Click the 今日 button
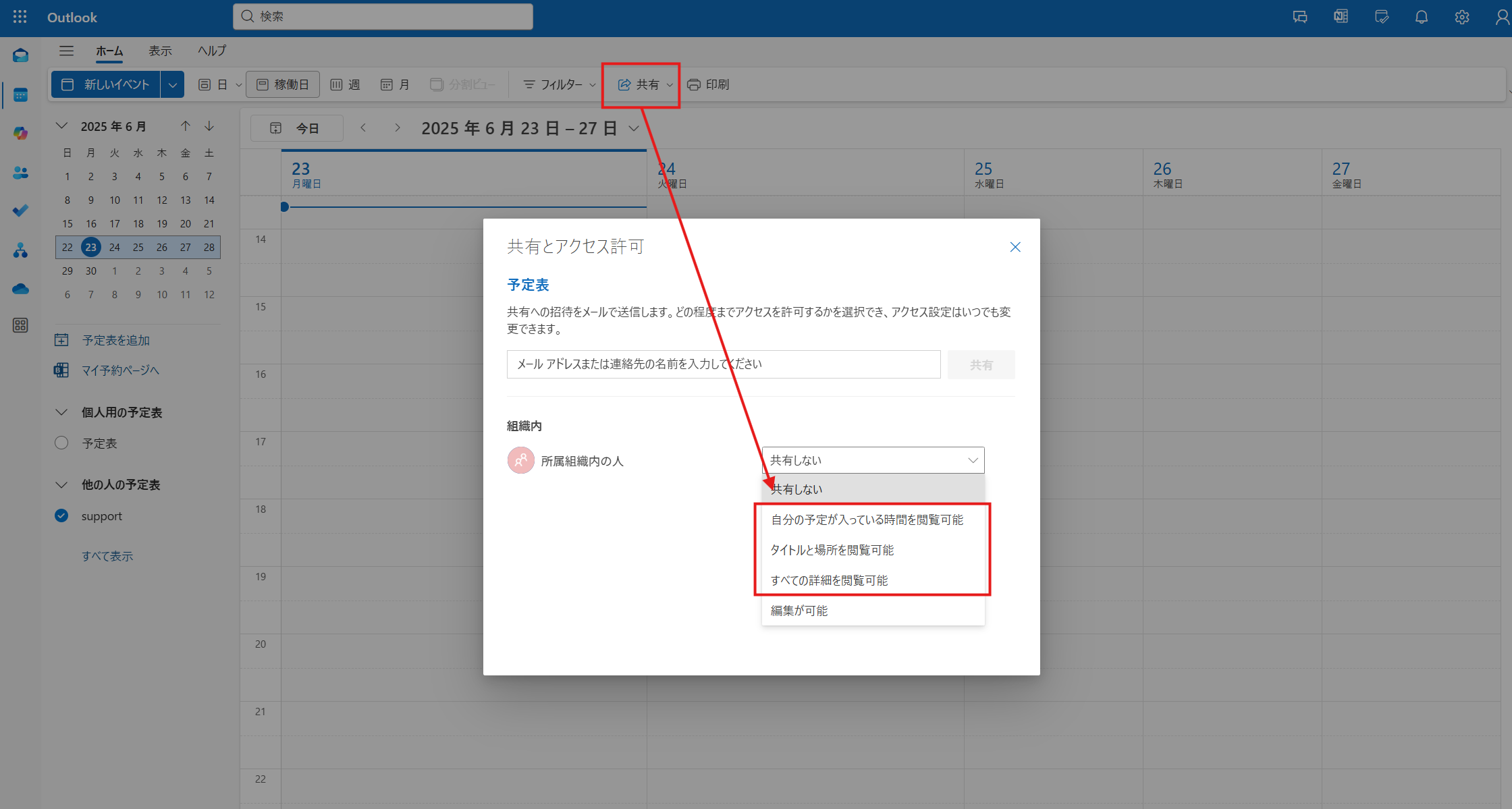1512x809 pixels. pyautogui.click(x=296, y=128)
